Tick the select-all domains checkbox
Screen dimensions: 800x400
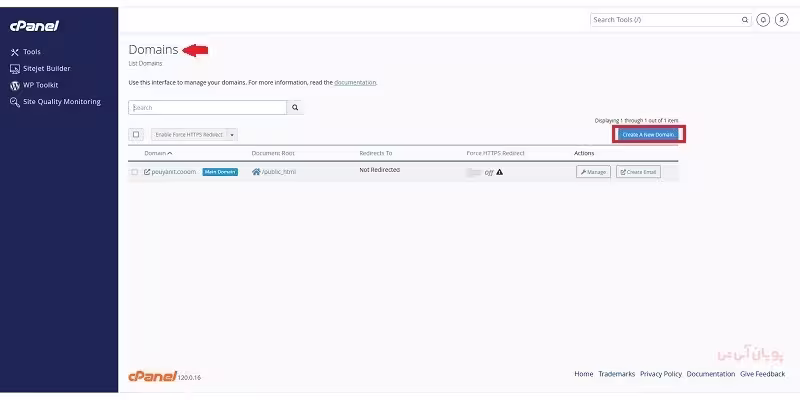(136, 135)
